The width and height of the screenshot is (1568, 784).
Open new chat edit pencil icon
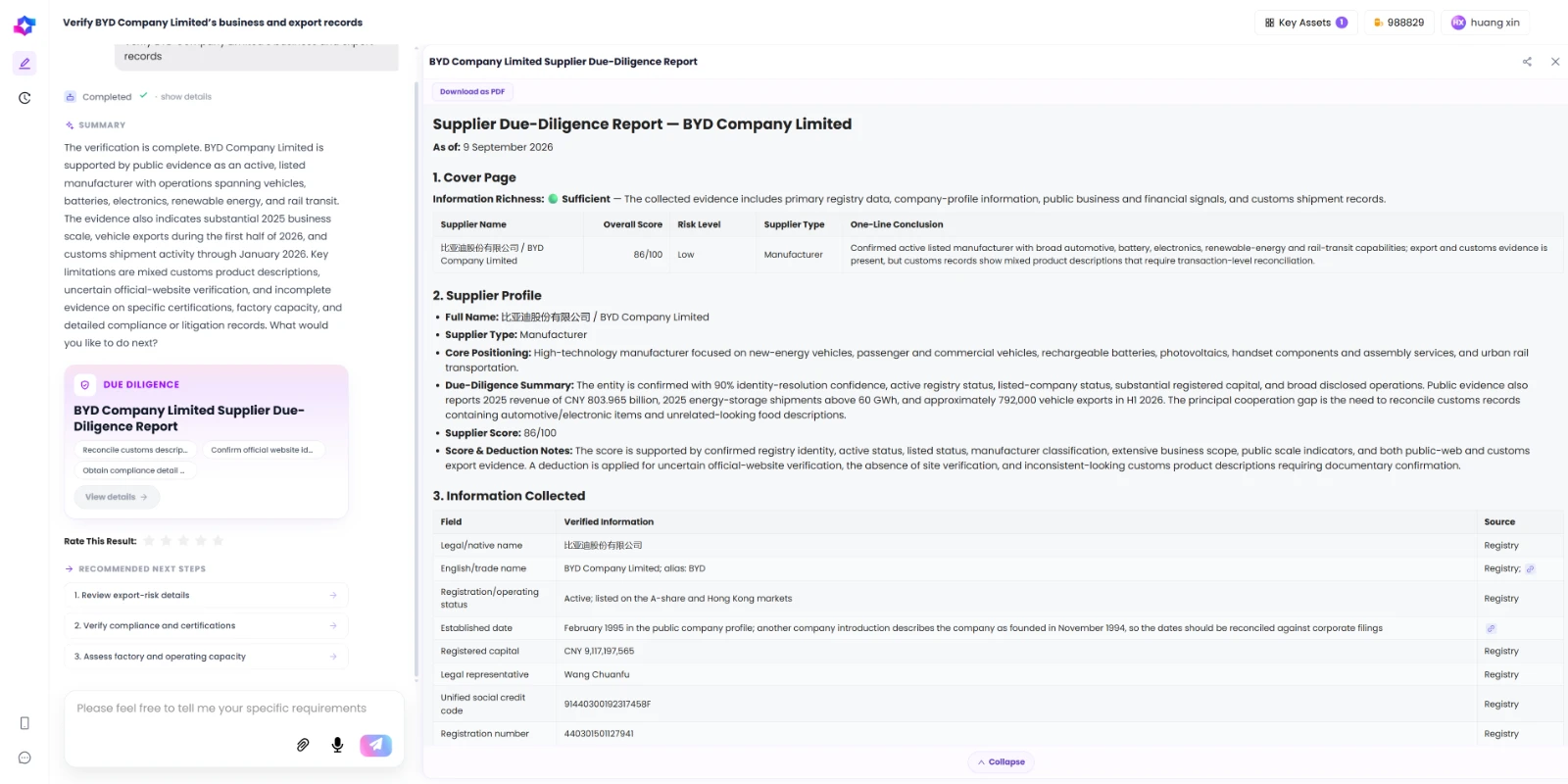pyautogui.click(x=24, y=64)
